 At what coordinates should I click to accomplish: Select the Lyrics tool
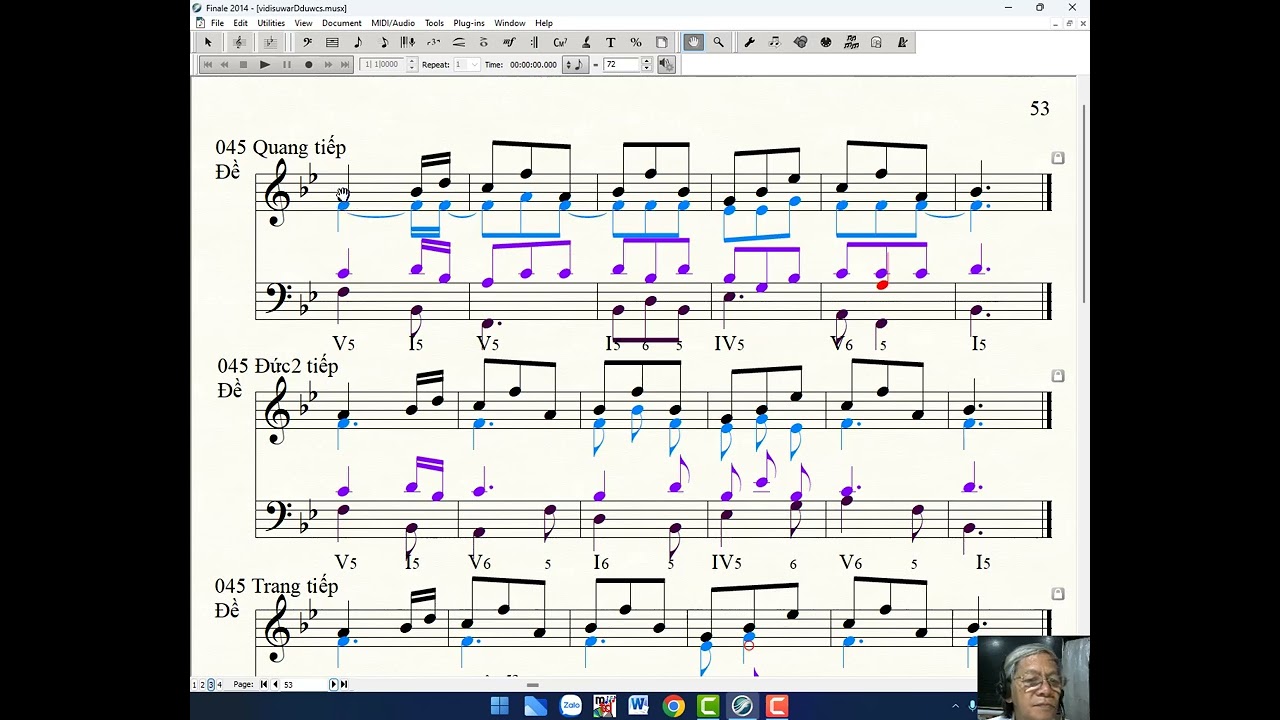[586, 42]
